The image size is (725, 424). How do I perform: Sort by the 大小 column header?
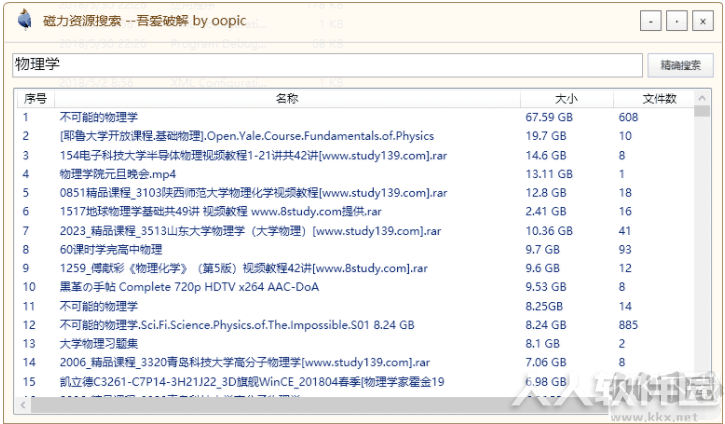[566, 98]
